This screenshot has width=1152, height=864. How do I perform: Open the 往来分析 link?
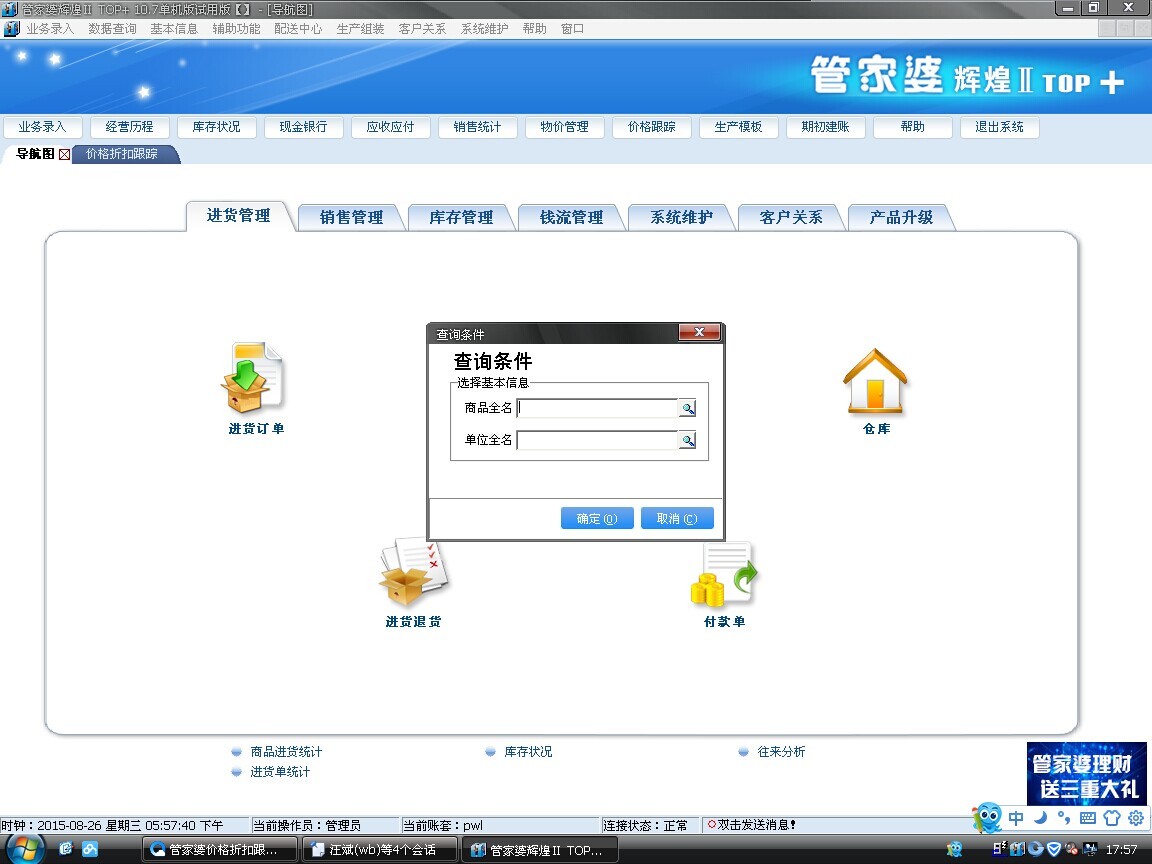coord(781,752)
